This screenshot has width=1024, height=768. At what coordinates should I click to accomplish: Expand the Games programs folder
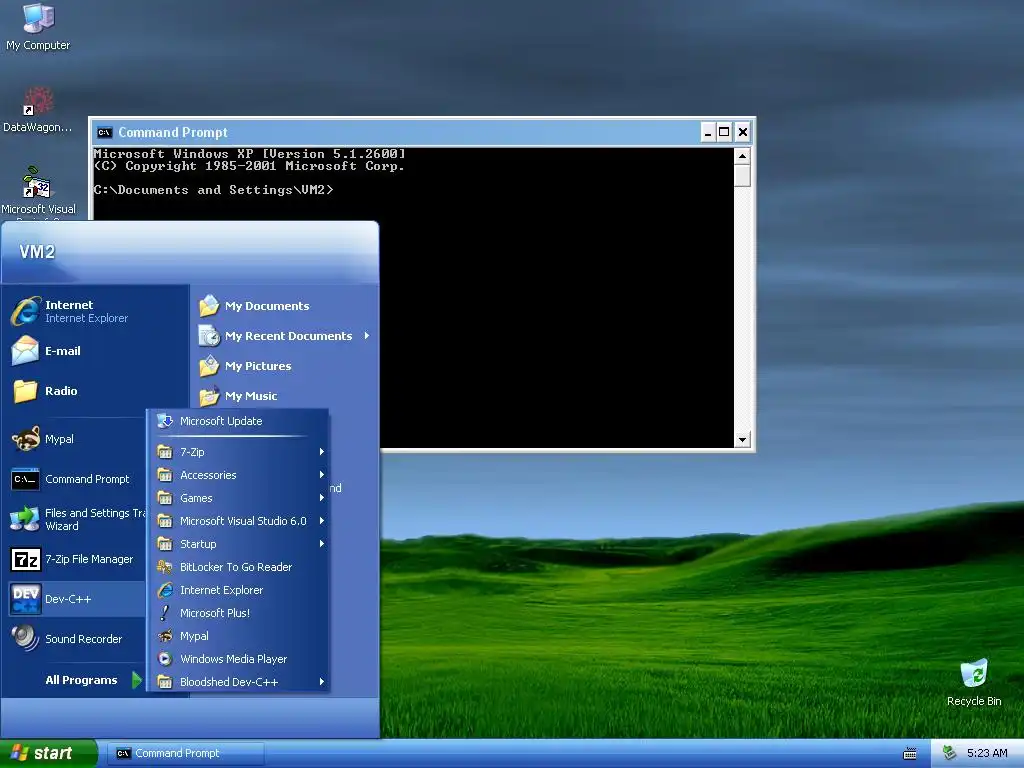pyautogui.click(x=238, y=498)
